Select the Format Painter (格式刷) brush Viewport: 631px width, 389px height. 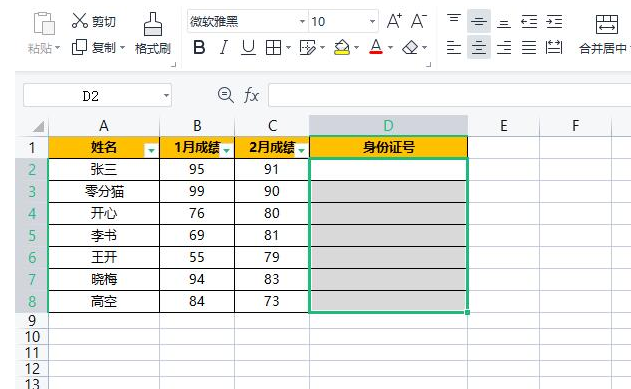153,25
